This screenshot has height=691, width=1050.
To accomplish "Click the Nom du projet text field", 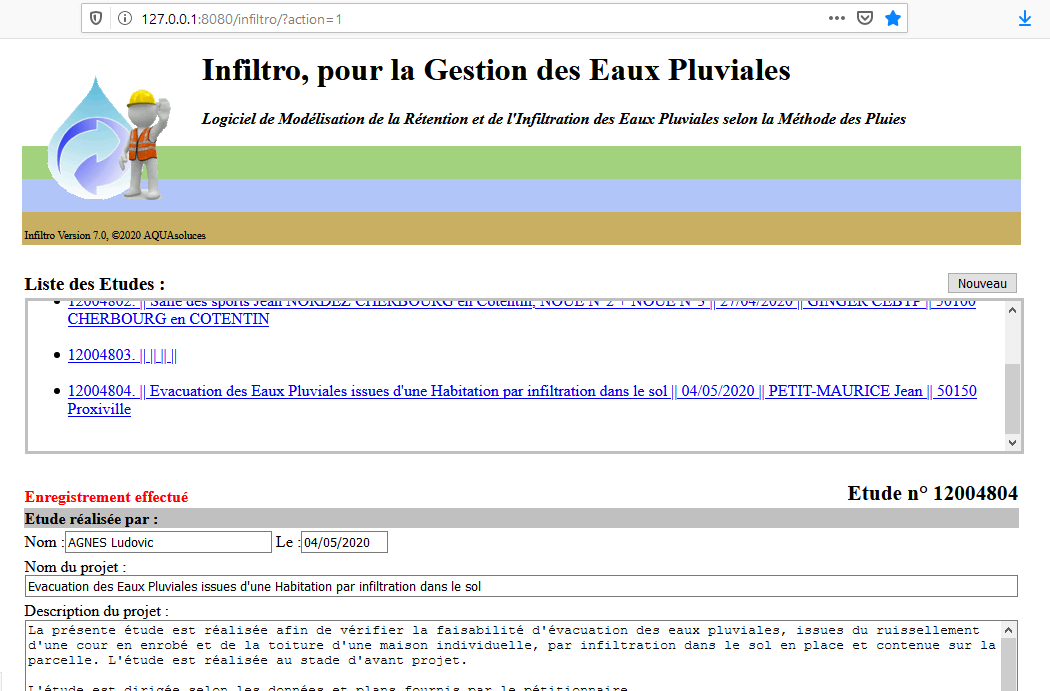I will (x=520, y=586).
